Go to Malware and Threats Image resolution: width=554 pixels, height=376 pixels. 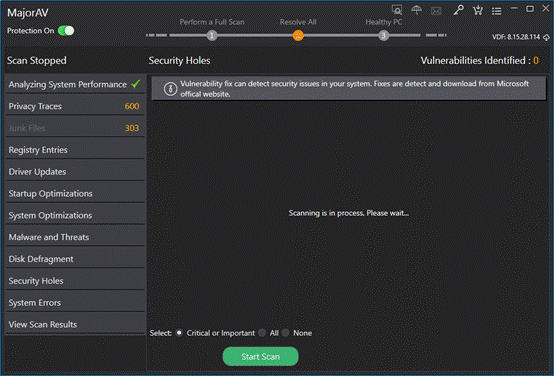(75, 237)
